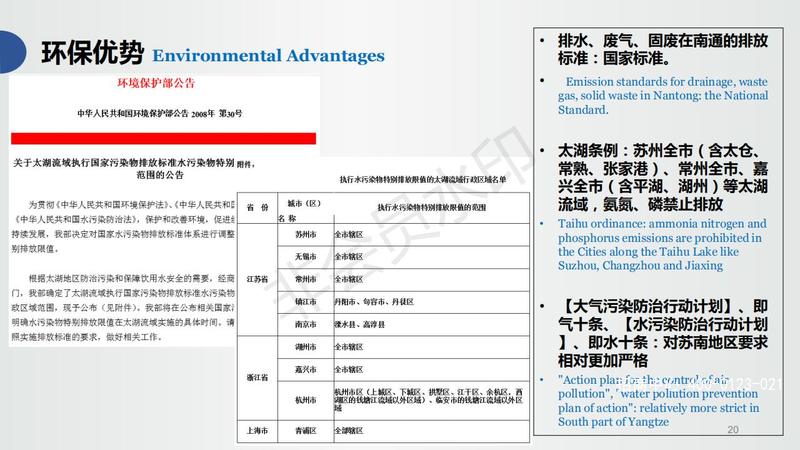The image size is (800, 450).
Task: Click '溧水县、高淳县' range cell
Action: [431, 324]
